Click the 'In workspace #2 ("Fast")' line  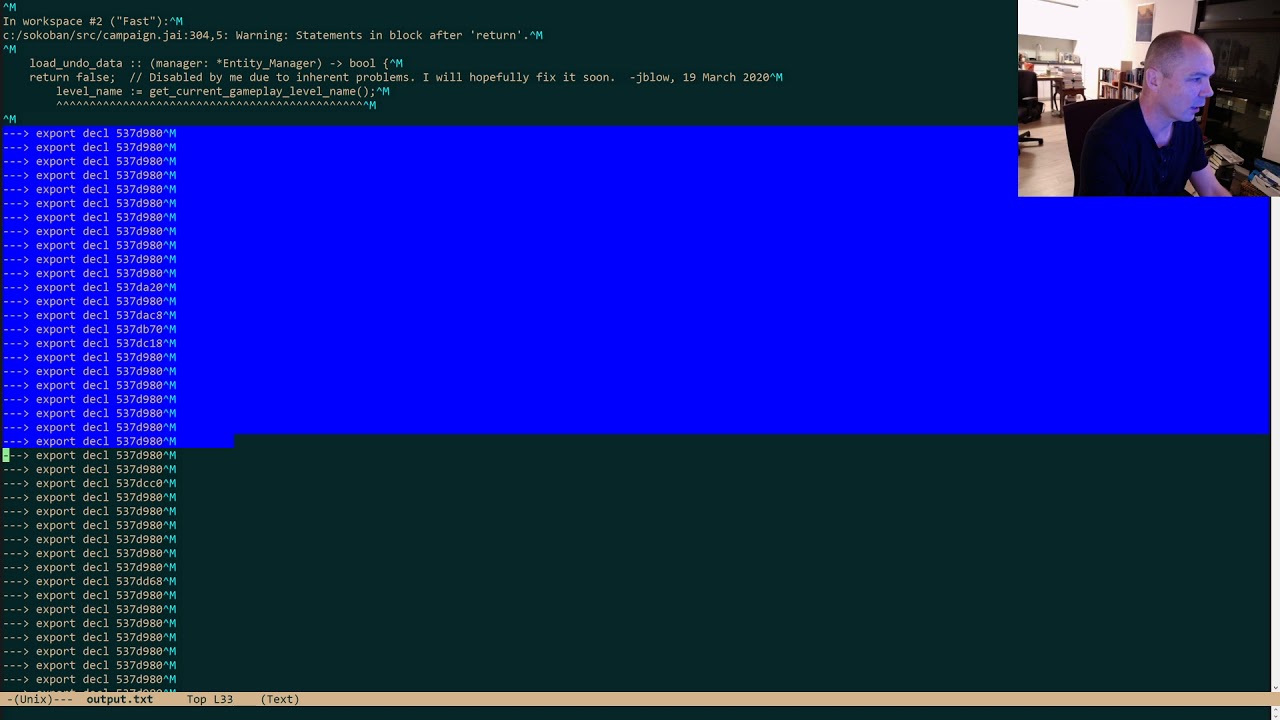(x=93, y=21)
